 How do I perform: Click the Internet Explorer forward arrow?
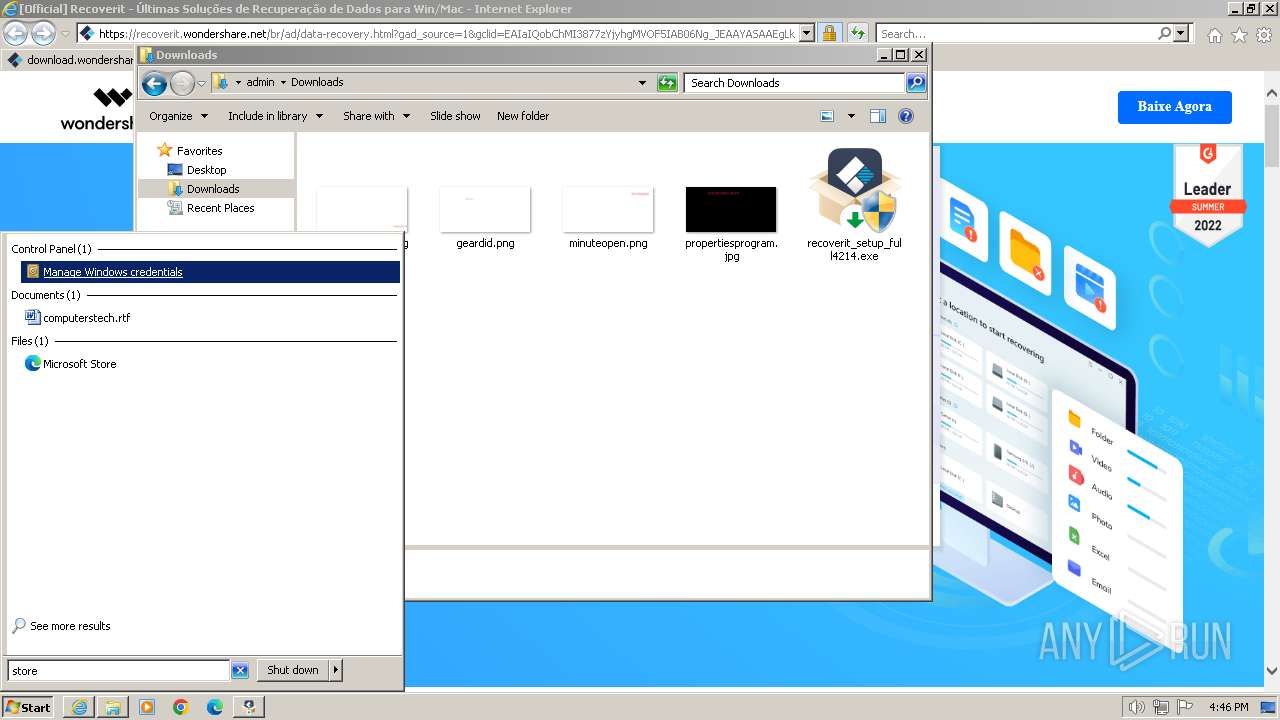point(44,33)
